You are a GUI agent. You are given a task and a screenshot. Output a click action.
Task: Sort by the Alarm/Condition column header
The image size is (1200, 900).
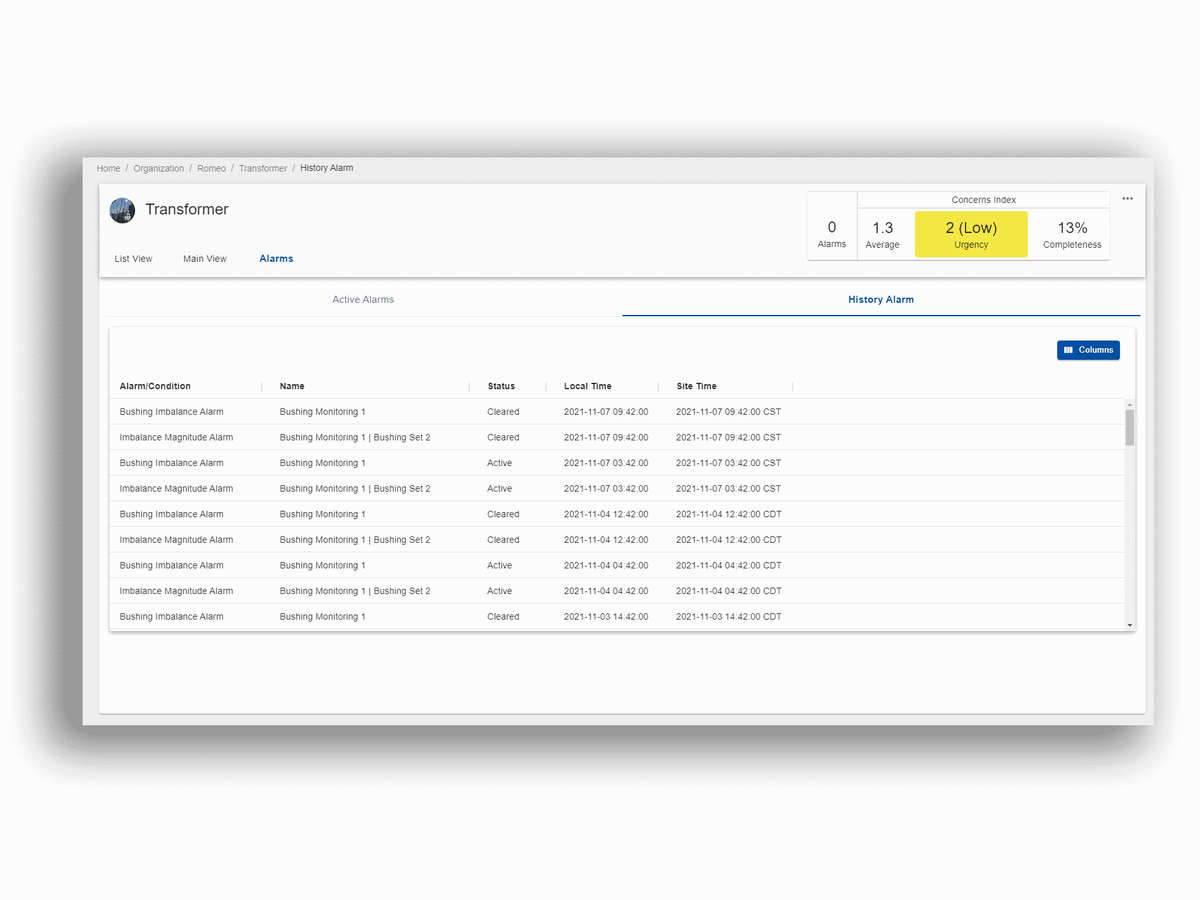(155, 386)
